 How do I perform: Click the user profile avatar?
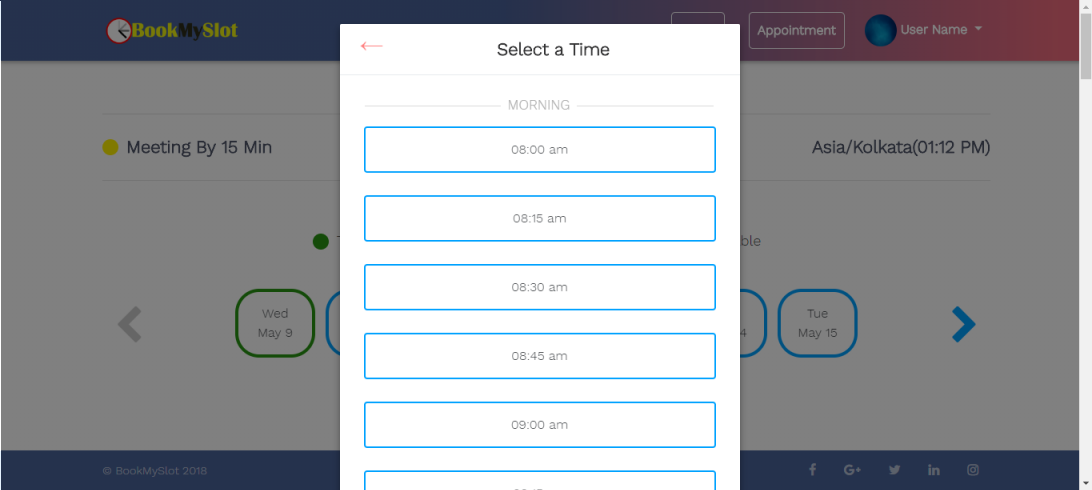coord(880,30)
